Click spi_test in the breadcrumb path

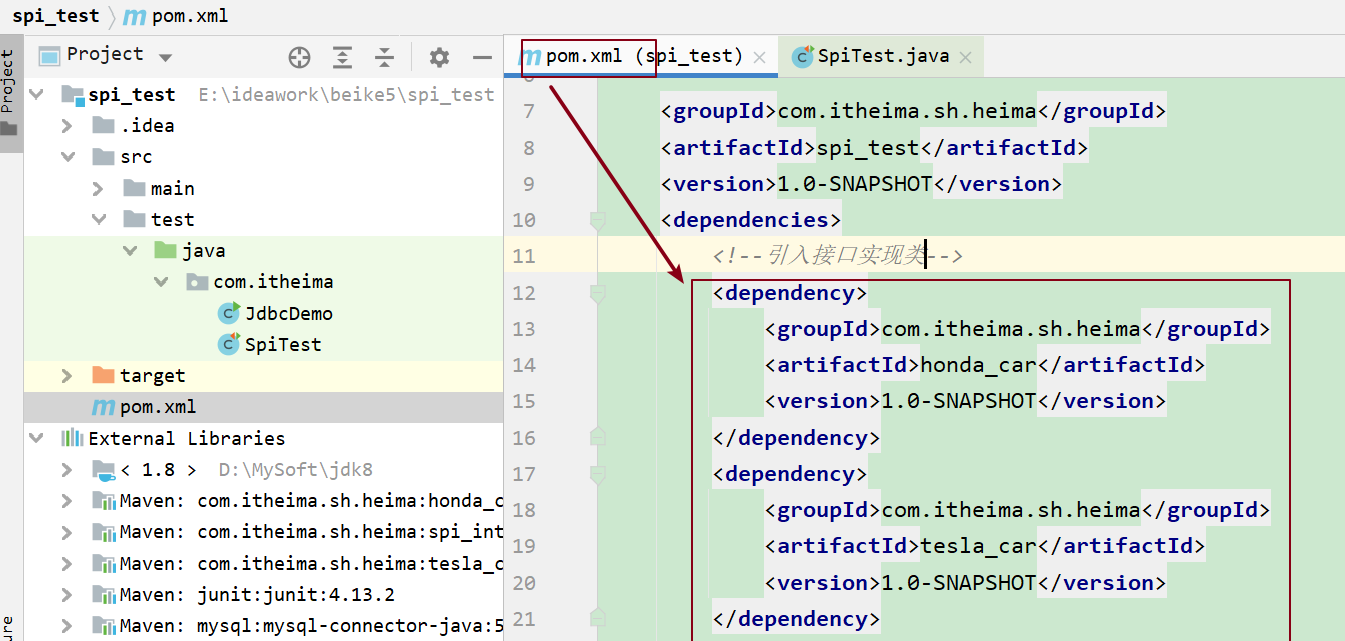[56, 16]
